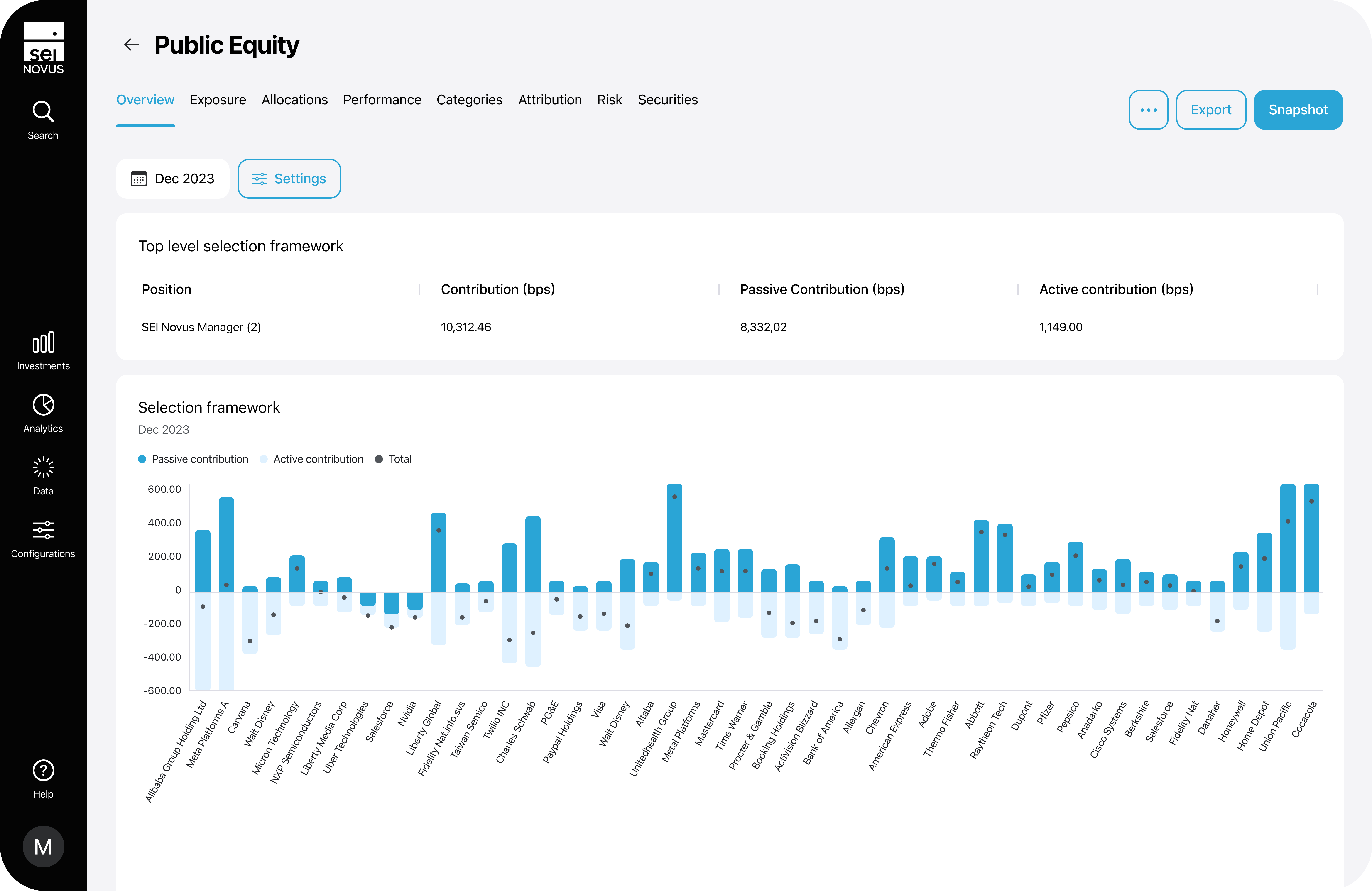Click the Abbott bar in chart
1372x891 pixels.
click(x=981, y=556)
